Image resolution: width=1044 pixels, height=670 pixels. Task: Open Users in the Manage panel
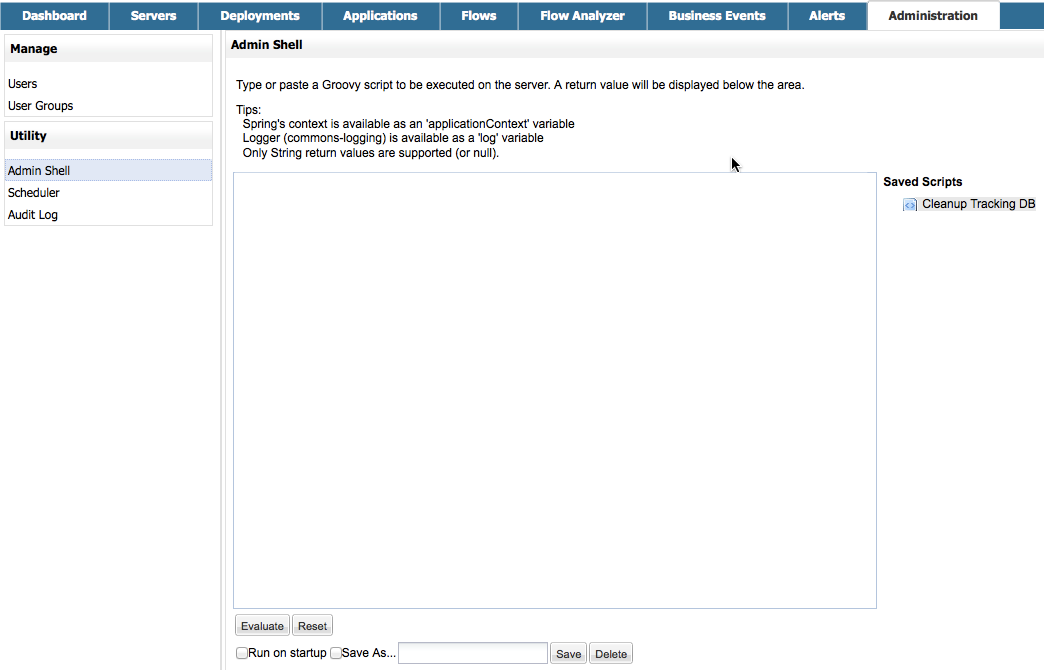(x=23, y=84)
